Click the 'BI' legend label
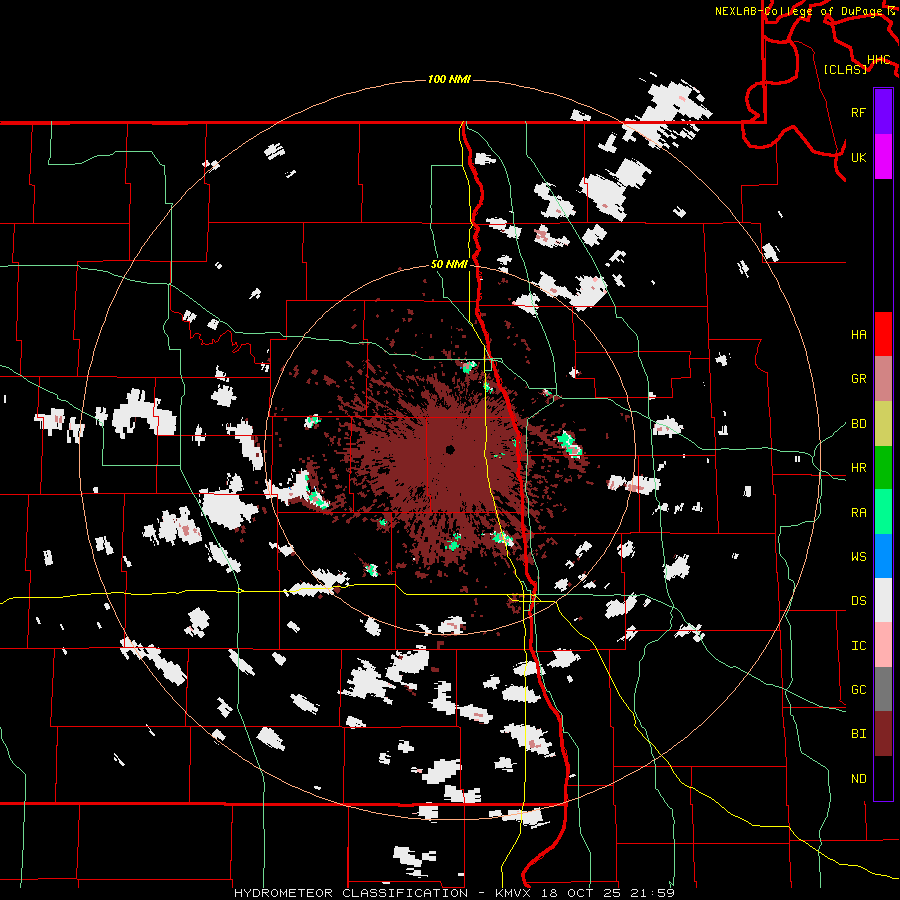Screen dimensions: 900x900 (858, 734)
